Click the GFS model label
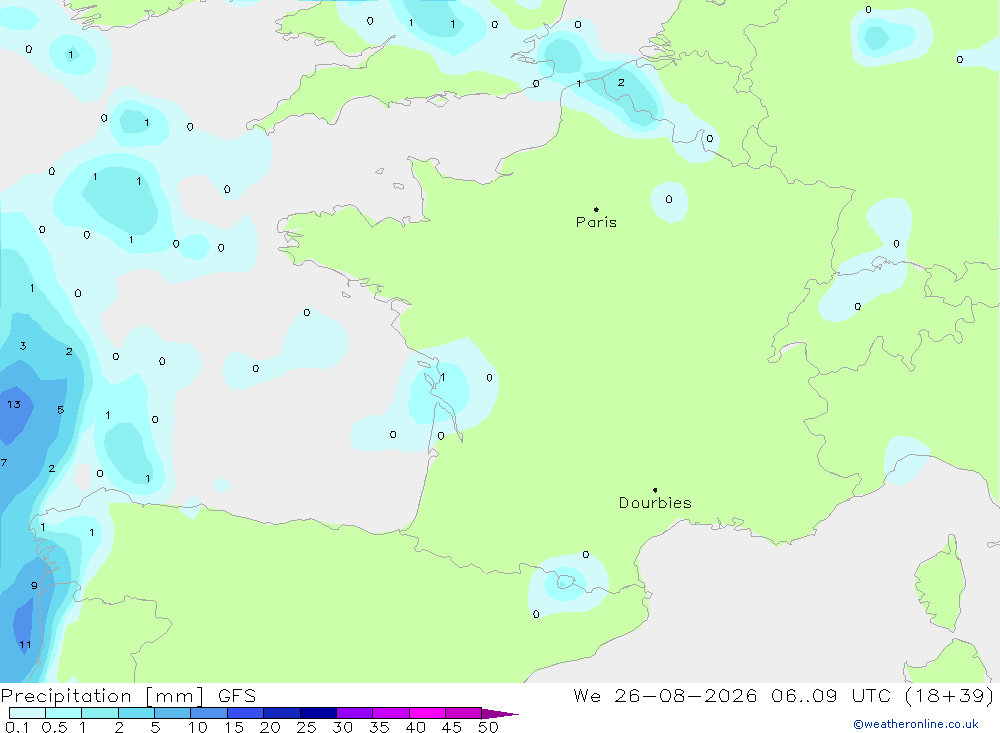 [237, 695]
